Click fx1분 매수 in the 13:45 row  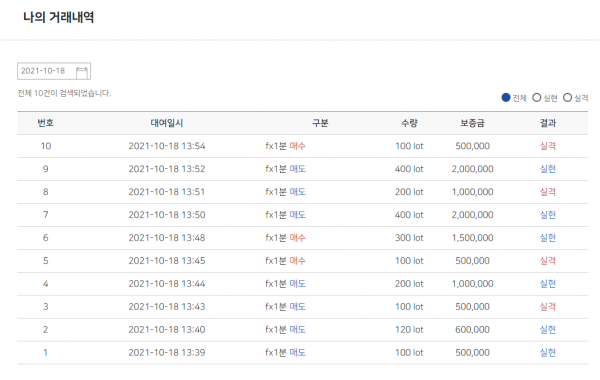click(285, 261)
